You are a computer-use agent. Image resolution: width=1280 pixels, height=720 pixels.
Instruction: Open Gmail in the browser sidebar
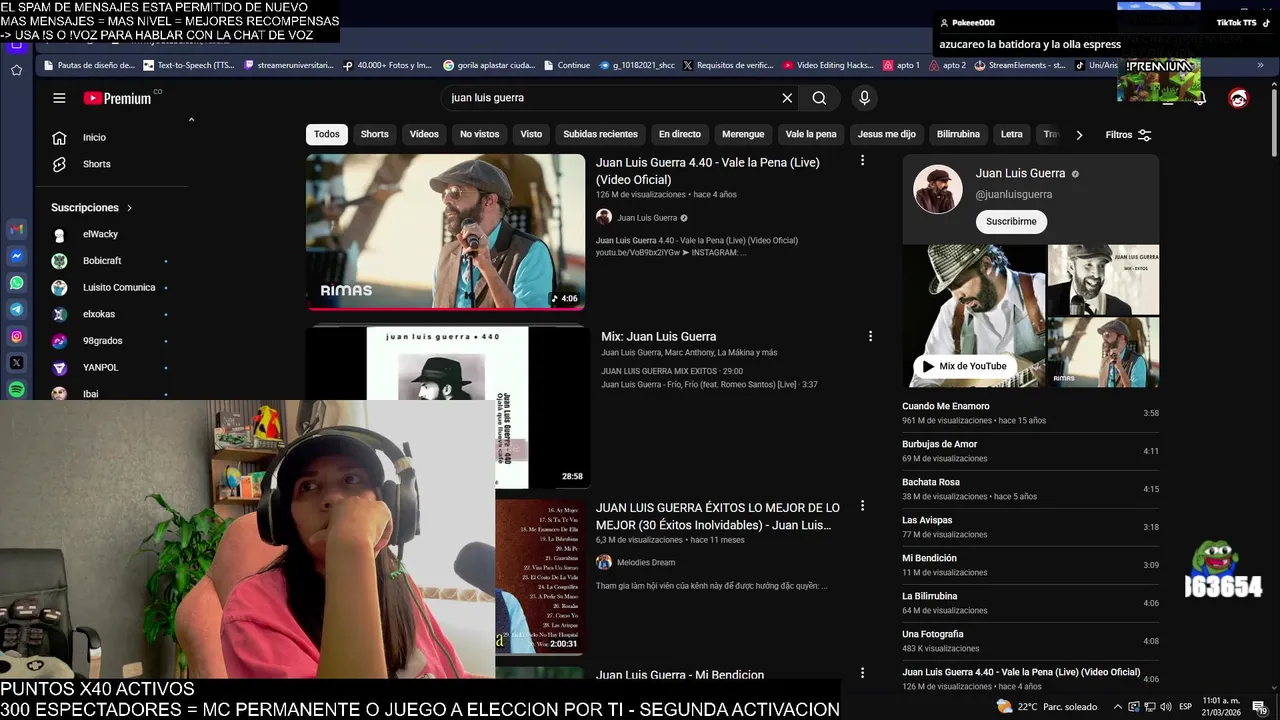tap(17, 229)
